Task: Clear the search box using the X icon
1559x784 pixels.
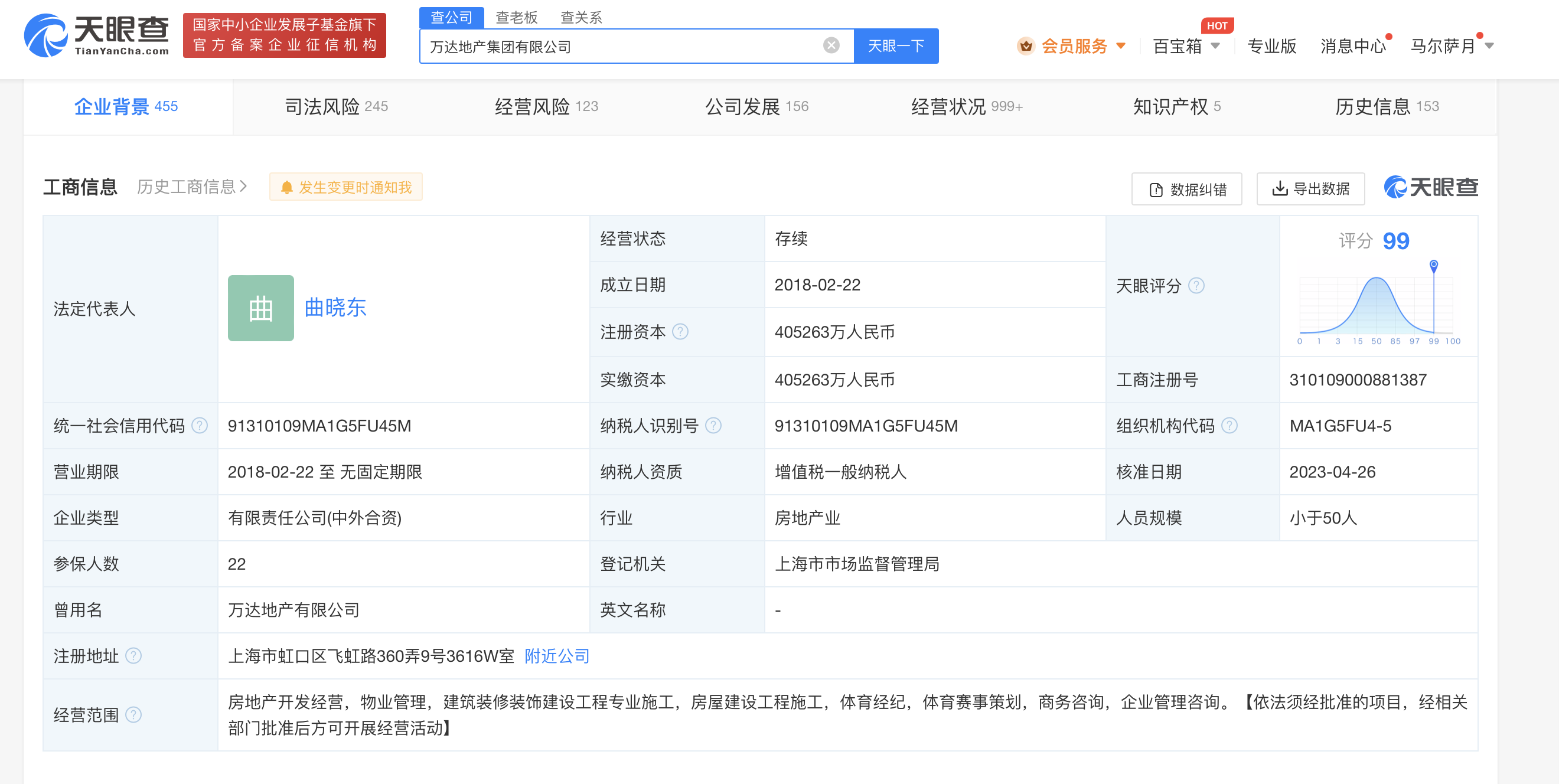Action: pos(831,45)
